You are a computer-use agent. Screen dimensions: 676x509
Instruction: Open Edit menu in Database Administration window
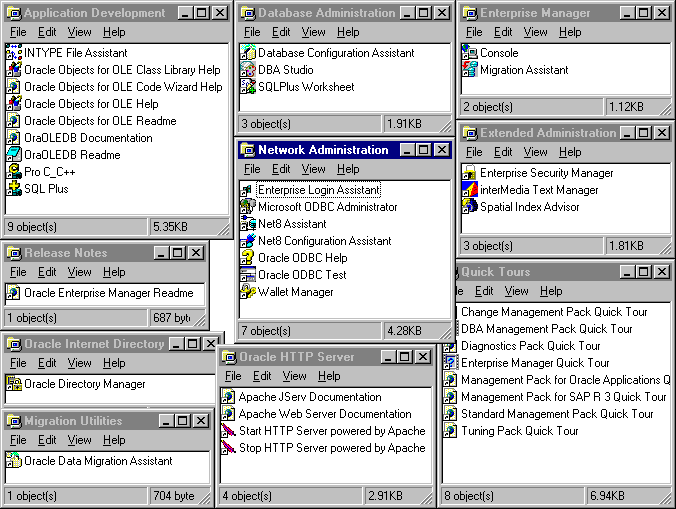tap(281, 32)
